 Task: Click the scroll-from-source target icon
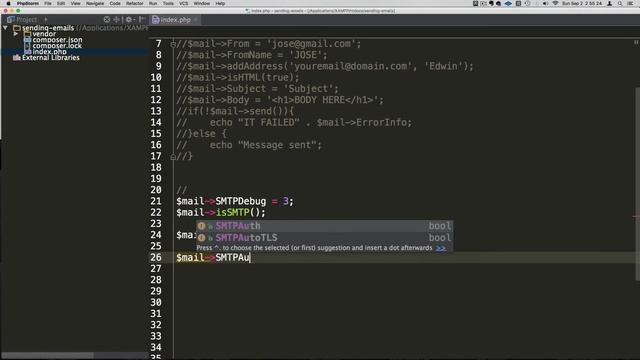107,19
